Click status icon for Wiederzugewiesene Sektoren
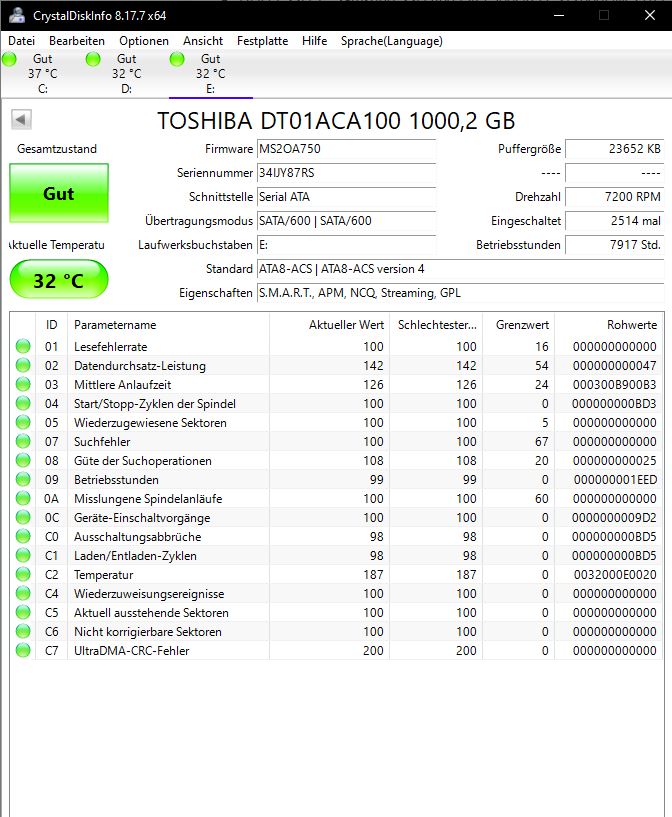The image size is (672, 817). pyautogui.click(x=23, y=422)
